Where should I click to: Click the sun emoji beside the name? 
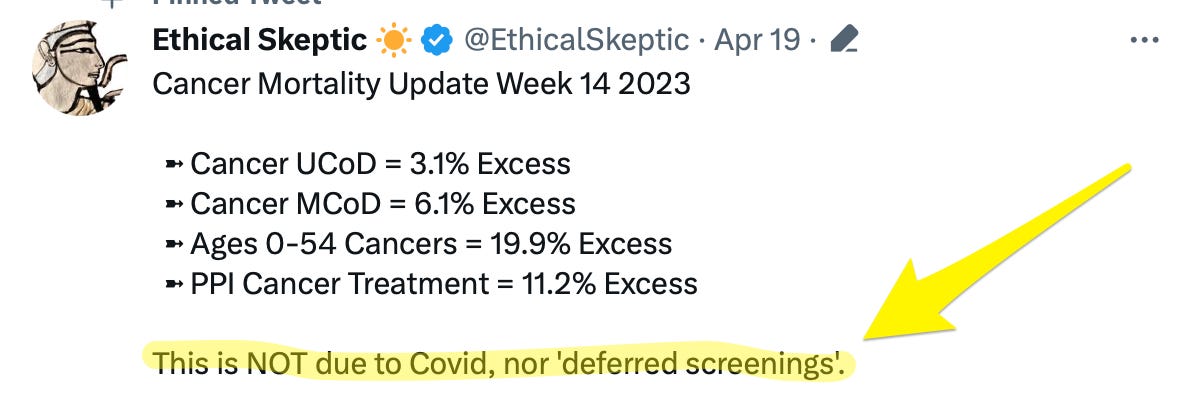point(391,40)
